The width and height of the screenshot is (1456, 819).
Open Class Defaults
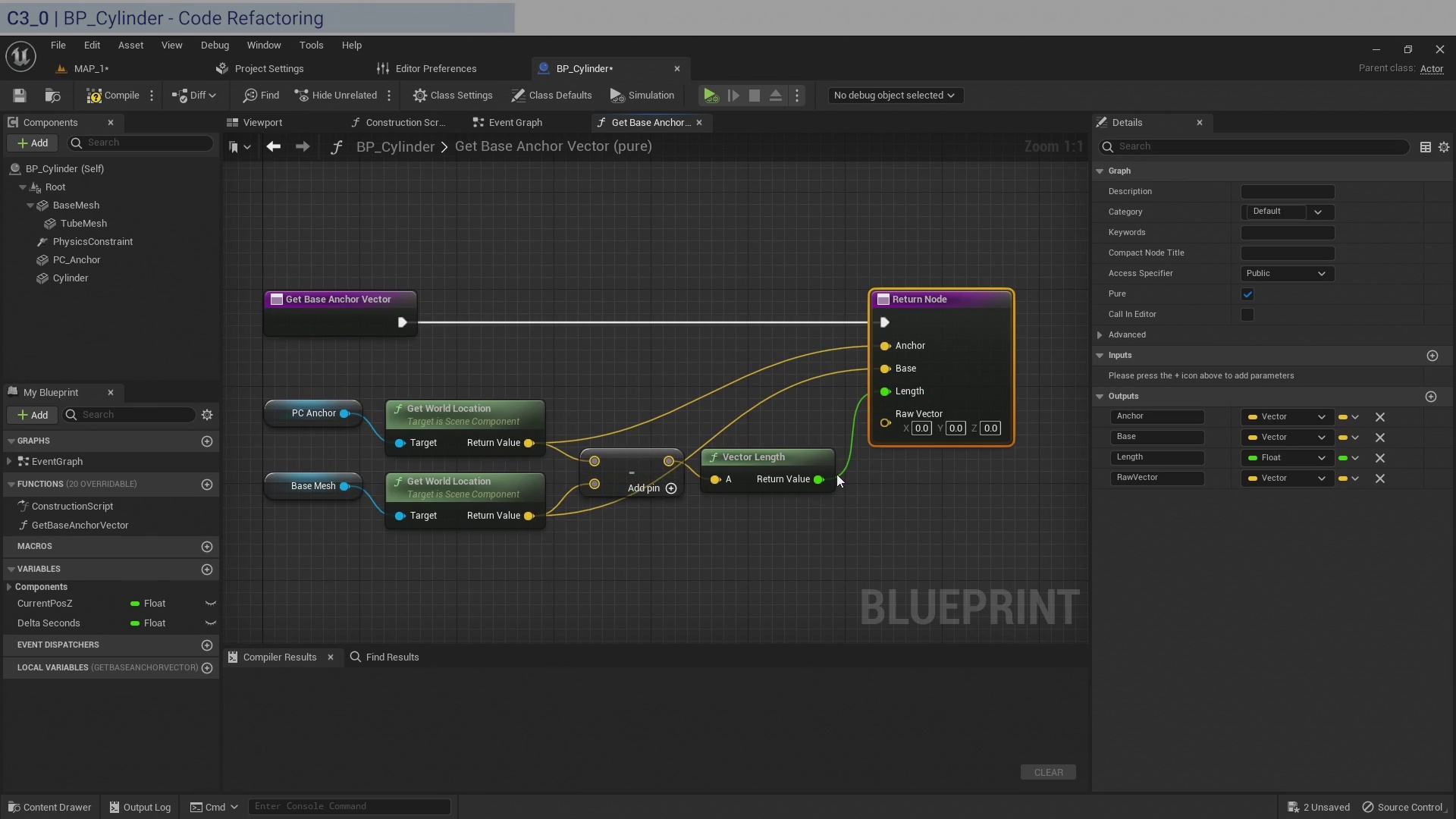click(x=551, y=96)
